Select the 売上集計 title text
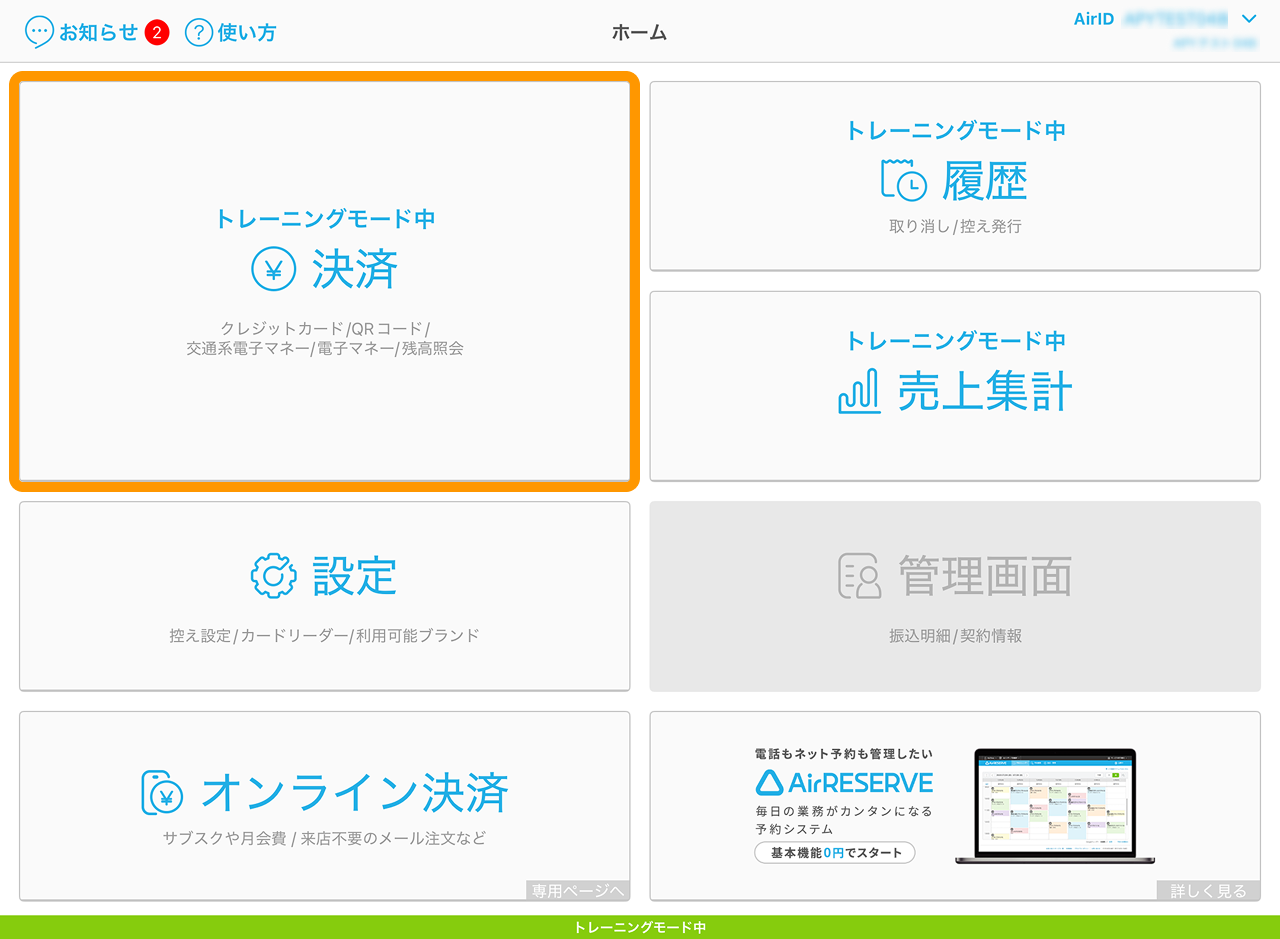 [x=984, y=391]
